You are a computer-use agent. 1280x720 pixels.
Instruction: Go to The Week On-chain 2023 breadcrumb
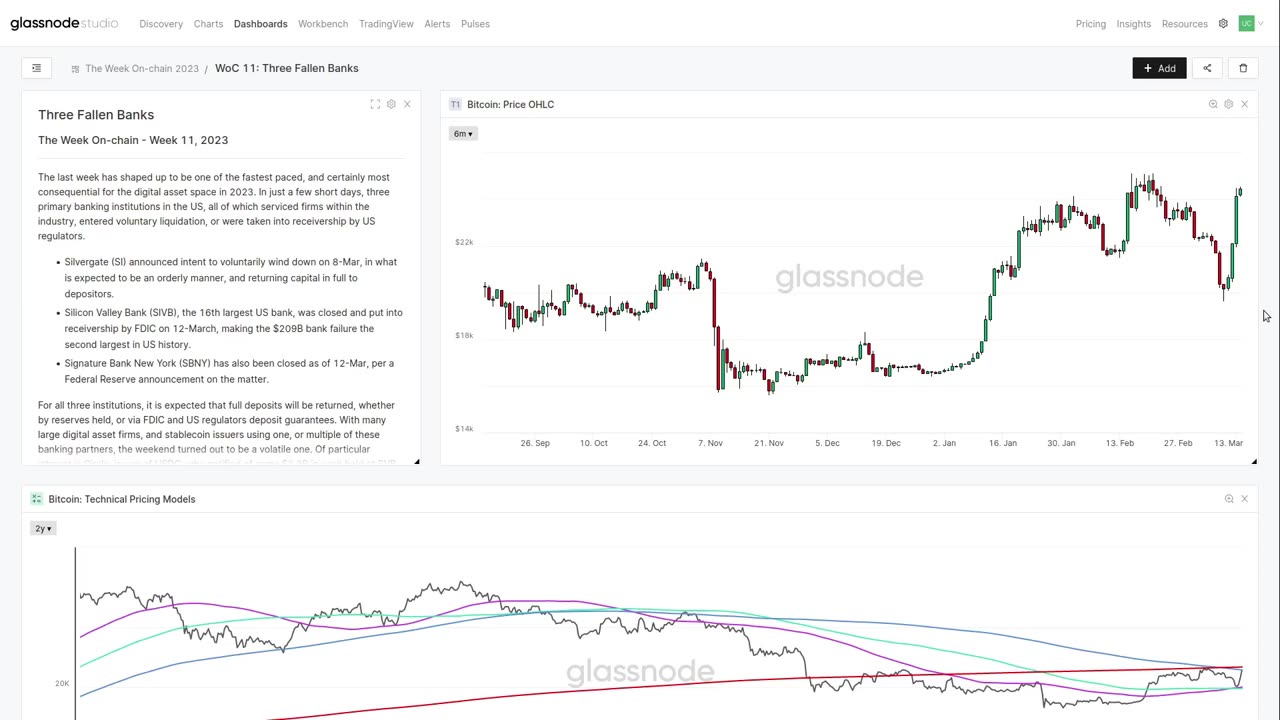click(142, 68)
